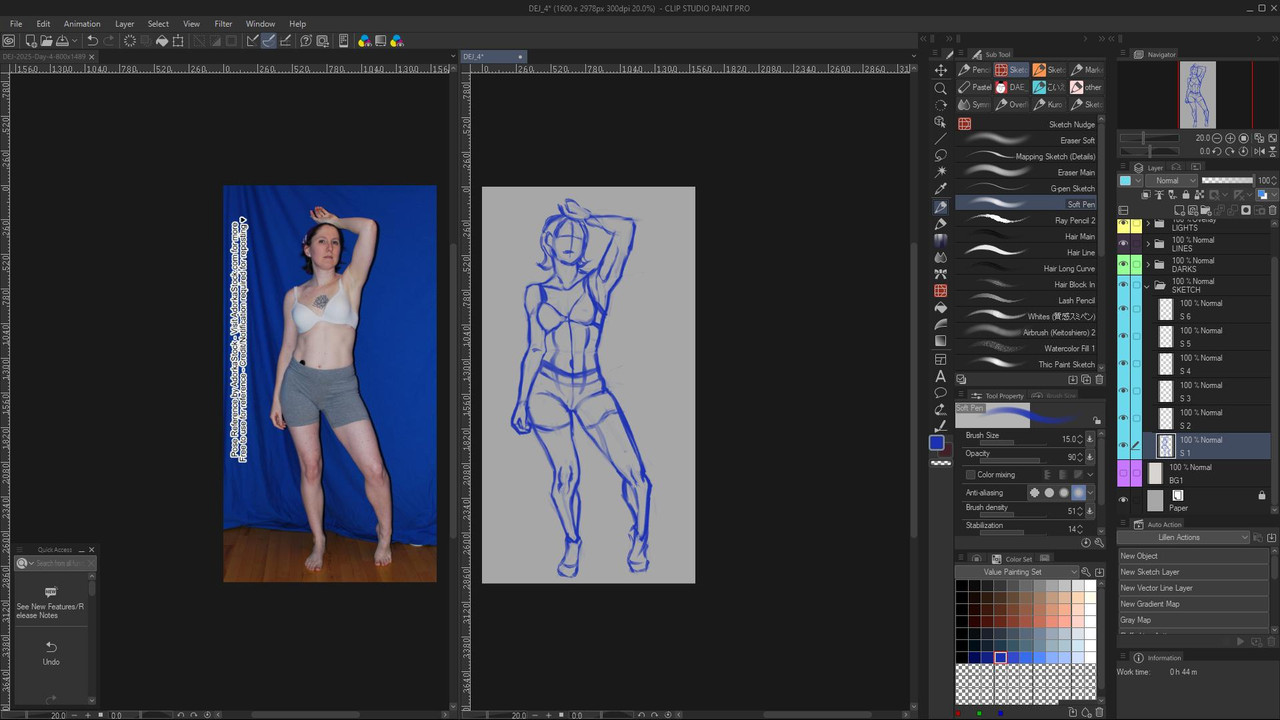The height and width of the screenshot is (720, 1280).
Task: Open the Window menu
Action: coord(260,24)
